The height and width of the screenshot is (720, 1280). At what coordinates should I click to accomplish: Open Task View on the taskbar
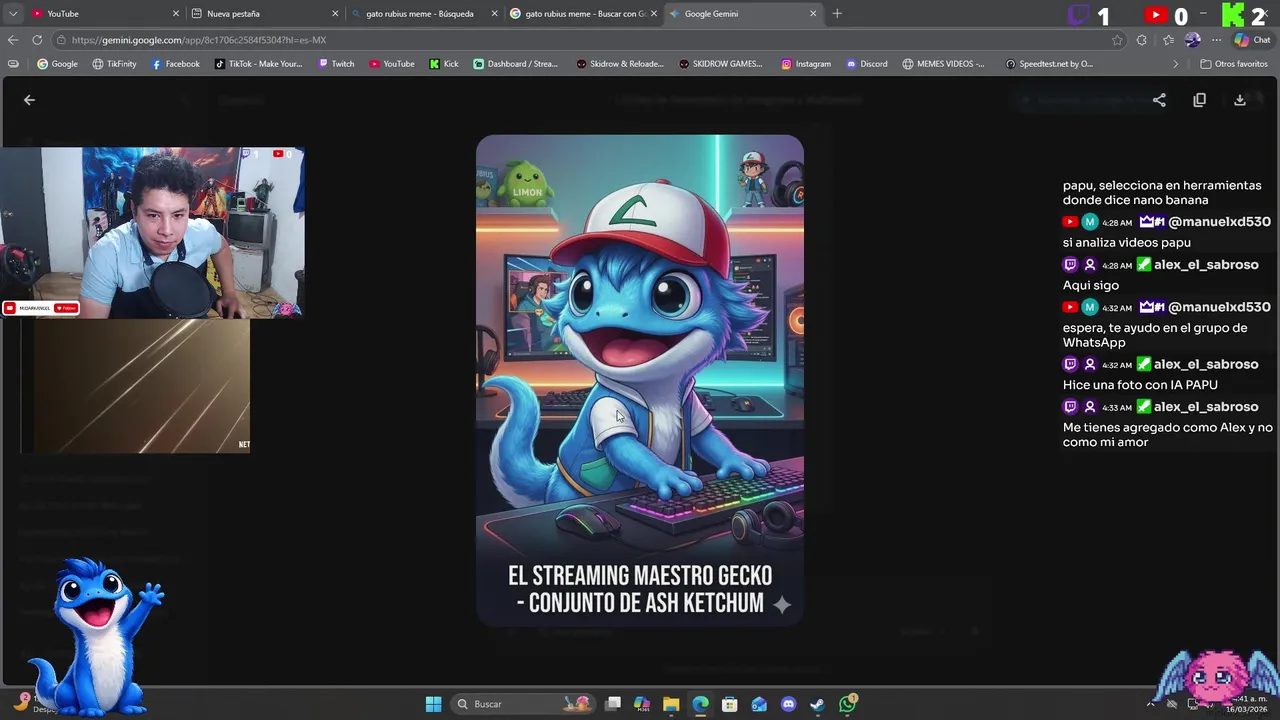click(x=613, y=704)
